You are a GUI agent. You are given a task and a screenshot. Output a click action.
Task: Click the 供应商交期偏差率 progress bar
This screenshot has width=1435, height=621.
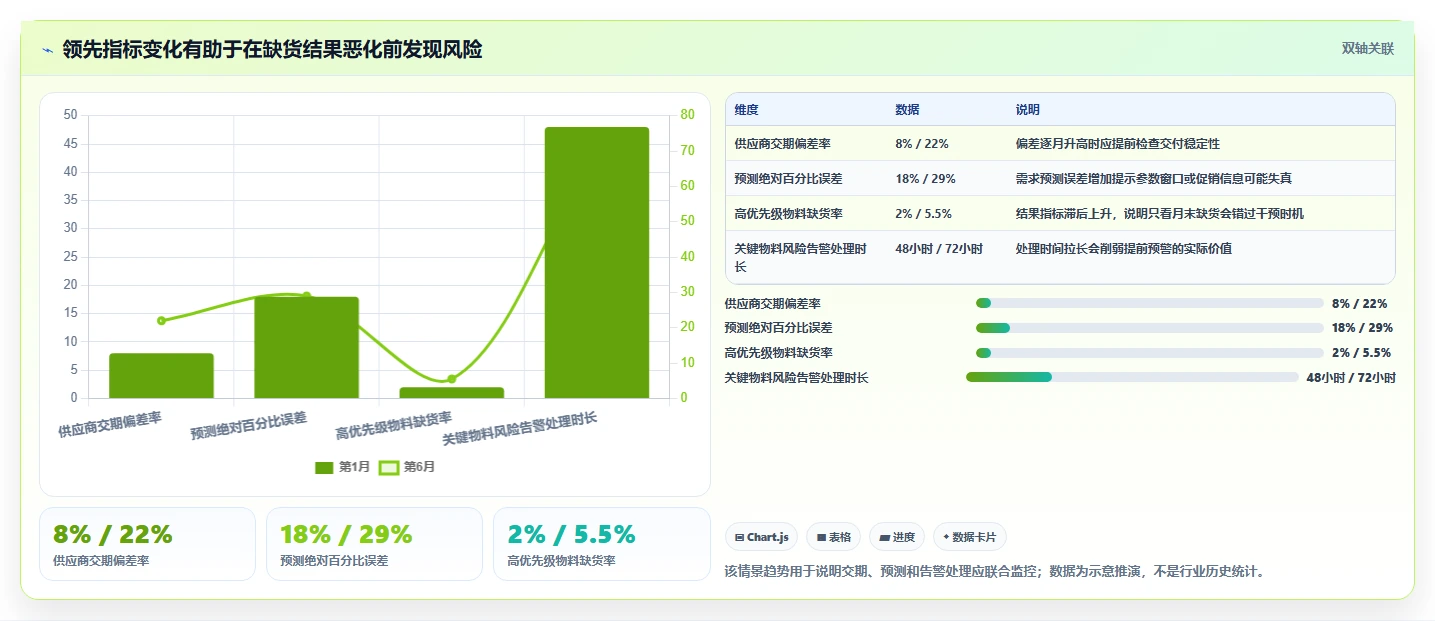1150,303
